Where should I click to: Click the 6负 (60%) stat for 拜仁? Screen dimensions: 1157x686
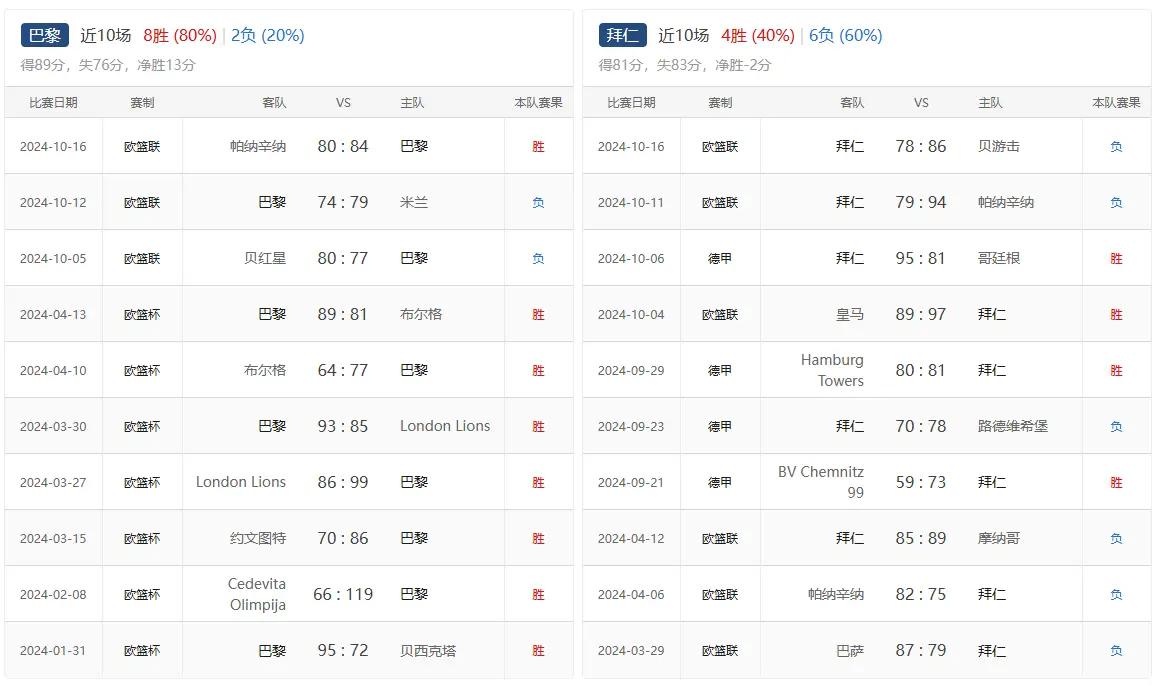pyautogui.click(x=846, y=35)
